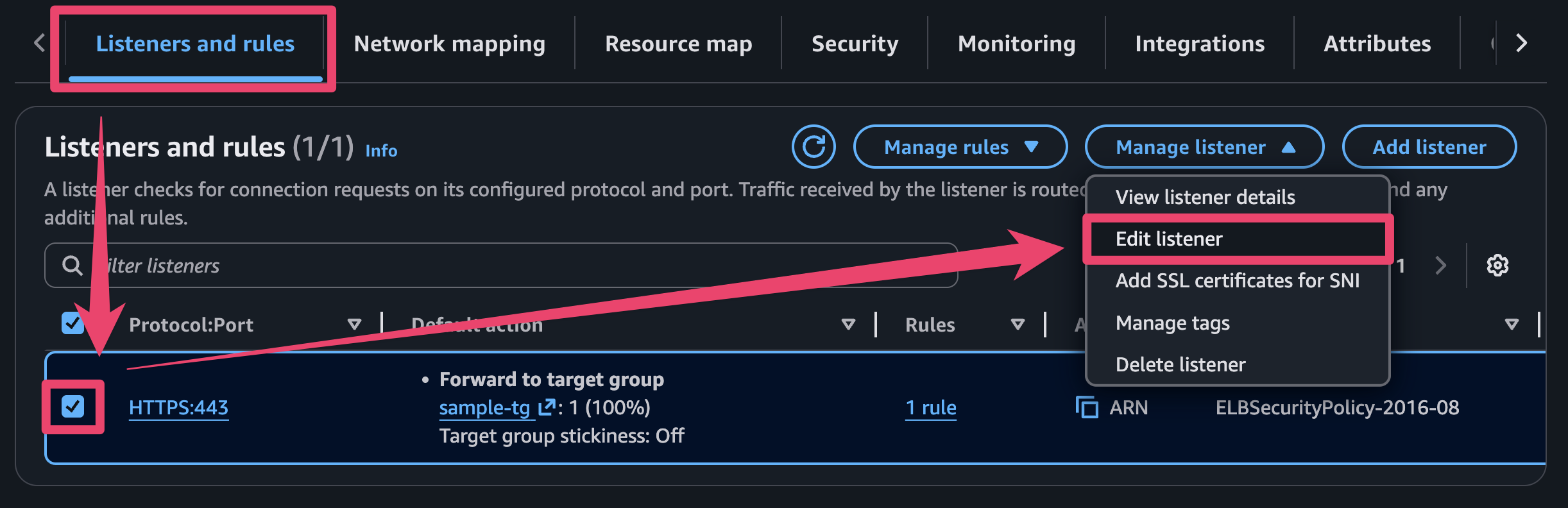The image size is (1568, 508).
Task: Choose Edit listener from menu
Action: pos(1169,239)
